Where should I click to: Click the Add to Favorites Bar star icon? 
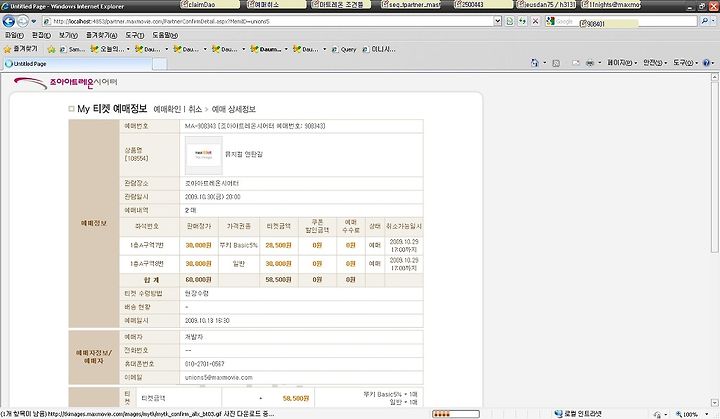click(x=51, y=49)
